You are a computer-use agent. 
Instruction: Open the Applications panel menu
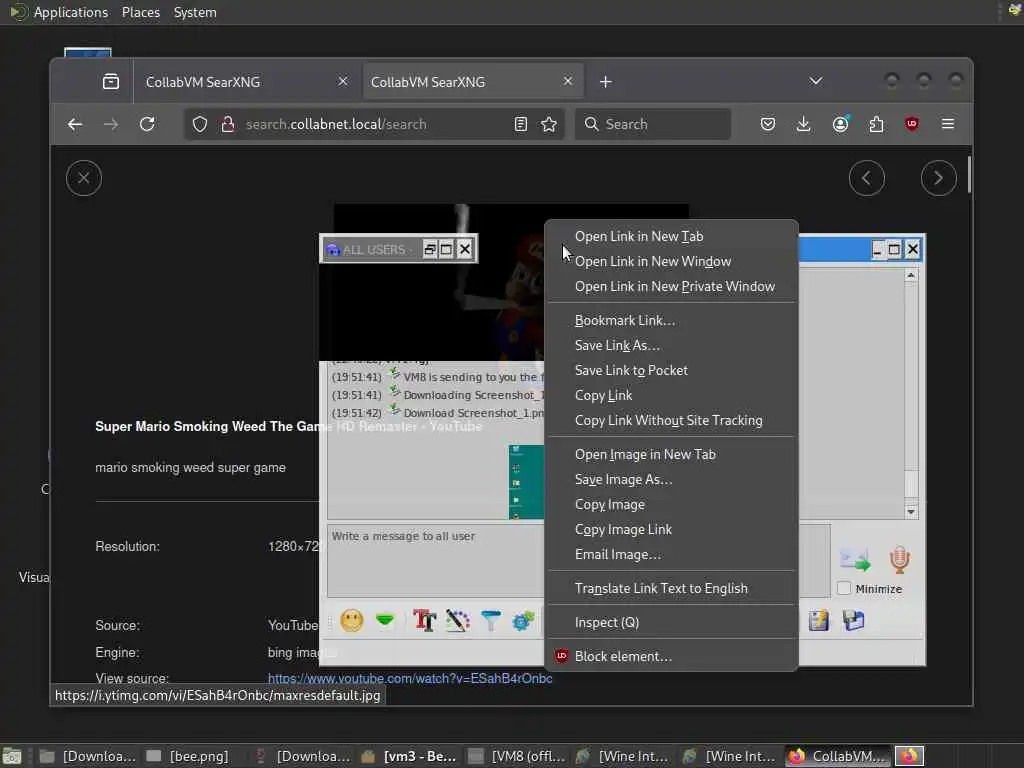71,12
